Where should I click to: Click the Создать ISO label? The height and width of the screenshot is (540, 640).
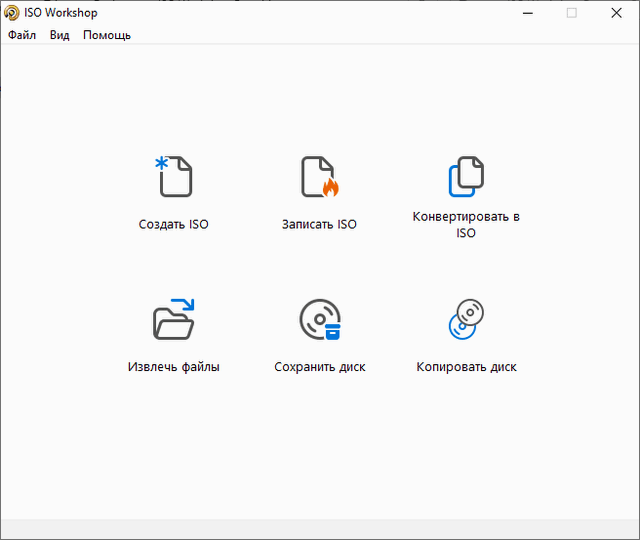pyautogui.click(x=174, y=225)
